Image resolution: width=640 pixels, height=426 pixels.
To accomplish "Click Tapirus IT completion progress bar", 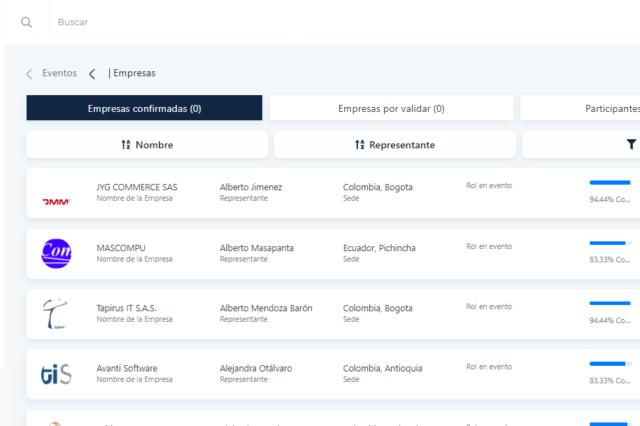I will click(610, 303).
